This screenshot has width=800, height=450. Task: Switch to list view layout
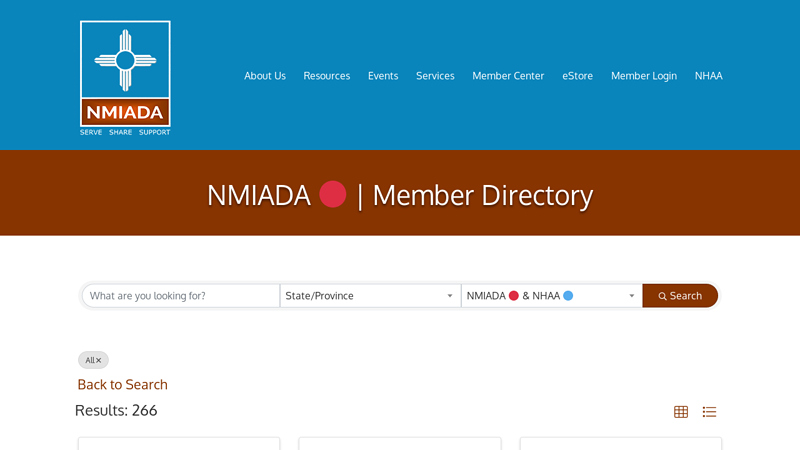coord(709,412)
